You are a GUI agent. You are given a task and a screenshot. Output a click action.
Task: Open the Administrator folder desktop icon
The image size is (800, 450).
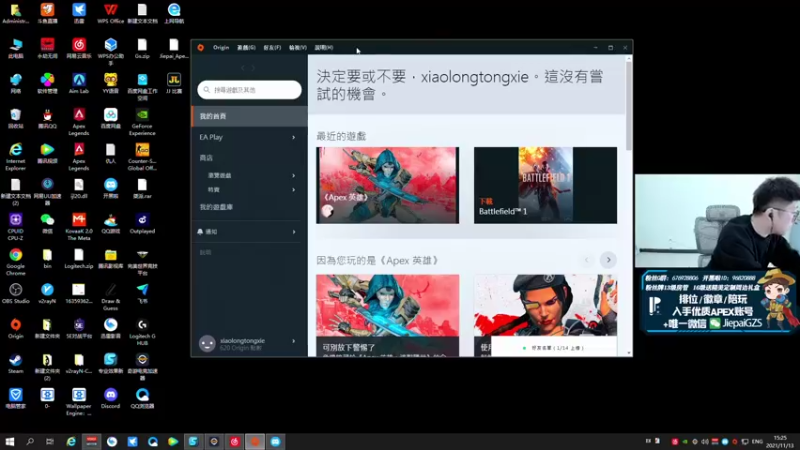click(16, 13)
